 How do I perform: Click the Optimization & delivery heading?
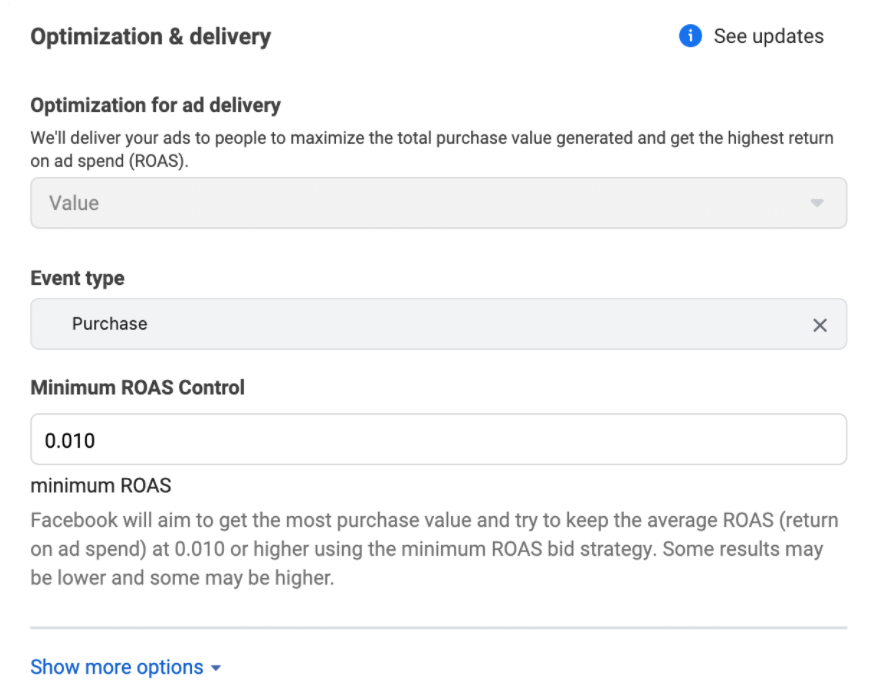pos(151,37)
